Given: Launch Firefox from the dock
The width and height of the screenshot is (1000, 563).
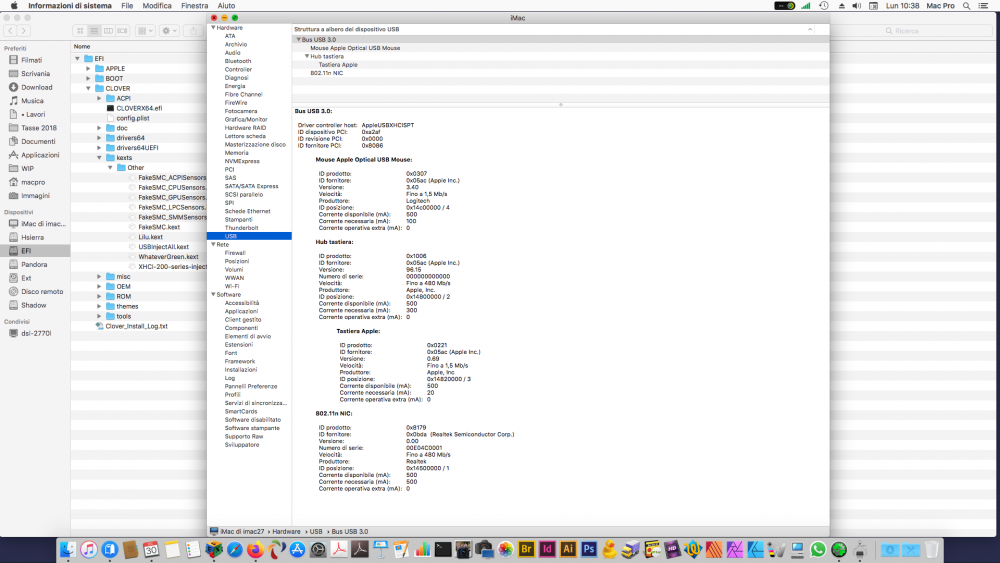Looking at the screenshot, I should [256, 550].
